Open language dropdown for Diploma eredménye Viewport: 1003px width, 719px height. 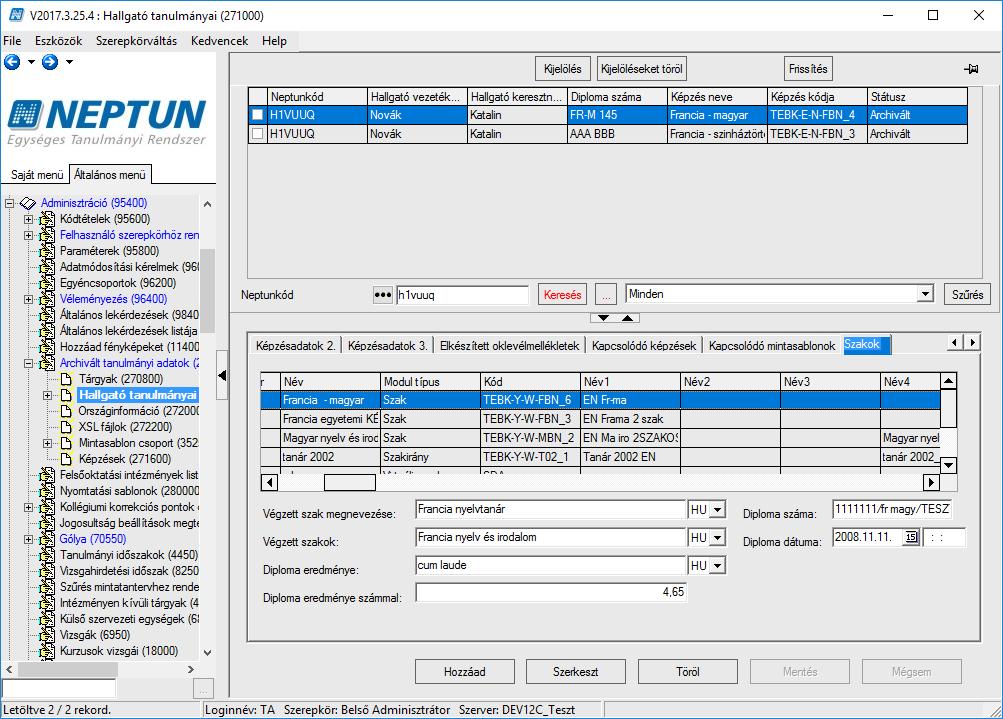(x=718, y=566)
